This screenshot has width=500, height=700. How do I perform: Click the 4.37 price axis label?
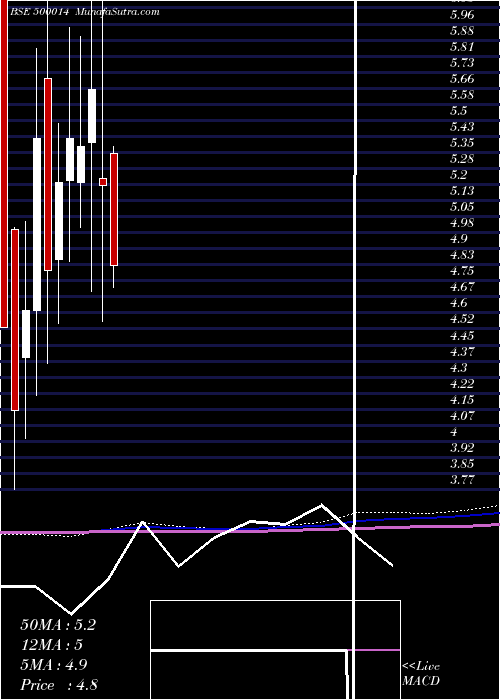(x=462, y=351)
